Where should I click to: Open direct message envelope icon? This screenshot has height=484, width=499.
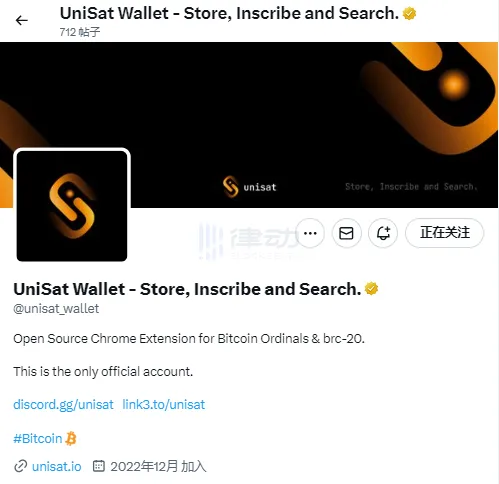point(346,233)
